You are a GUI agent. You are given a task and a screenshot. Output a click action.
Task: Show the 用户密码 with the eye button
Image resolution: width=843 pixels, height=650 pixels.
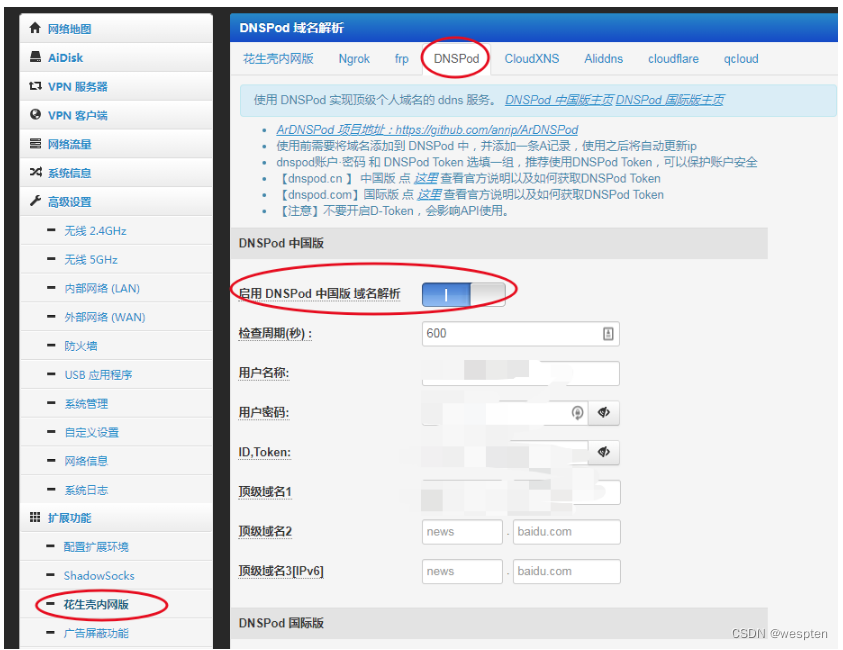(x=604, y=413)
